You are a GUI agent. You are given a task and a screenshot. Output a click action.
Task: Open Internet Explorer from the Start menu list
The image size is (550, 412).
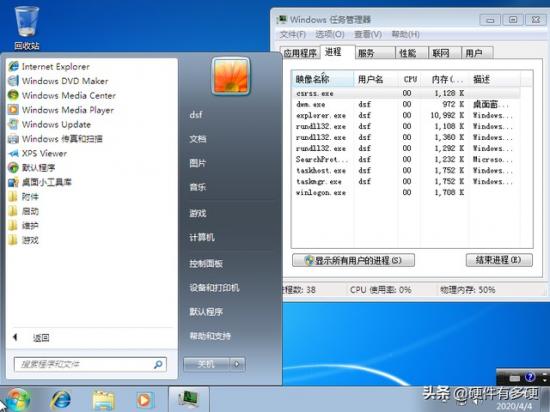(x=49, y=66)
